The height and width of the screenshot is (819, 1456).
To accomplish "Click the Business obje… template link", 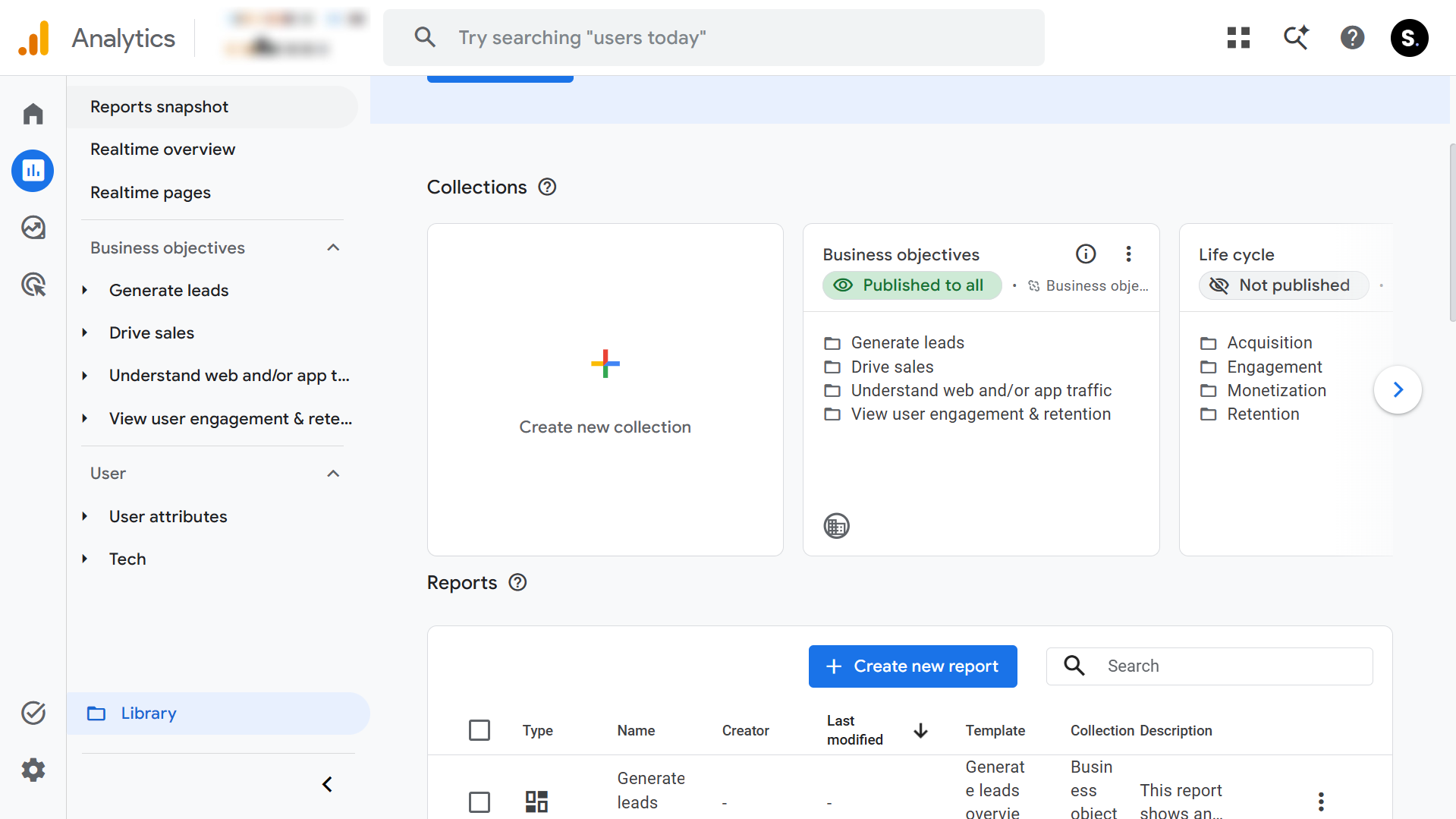I will coord(1089,286).
